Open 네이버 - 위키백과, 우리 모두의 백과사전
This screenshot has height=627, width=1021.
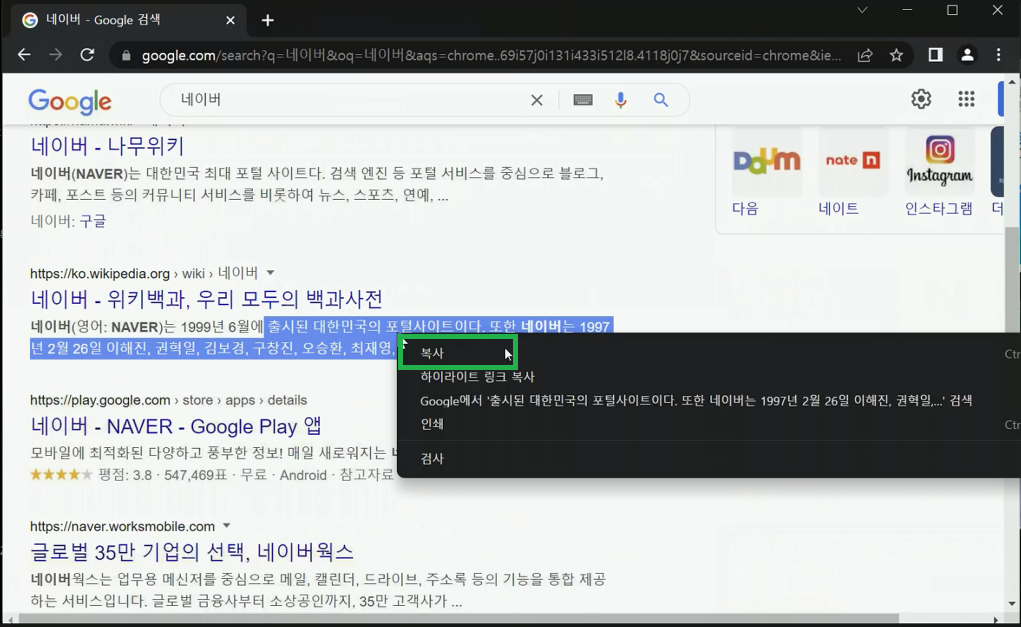pos(206,299)
